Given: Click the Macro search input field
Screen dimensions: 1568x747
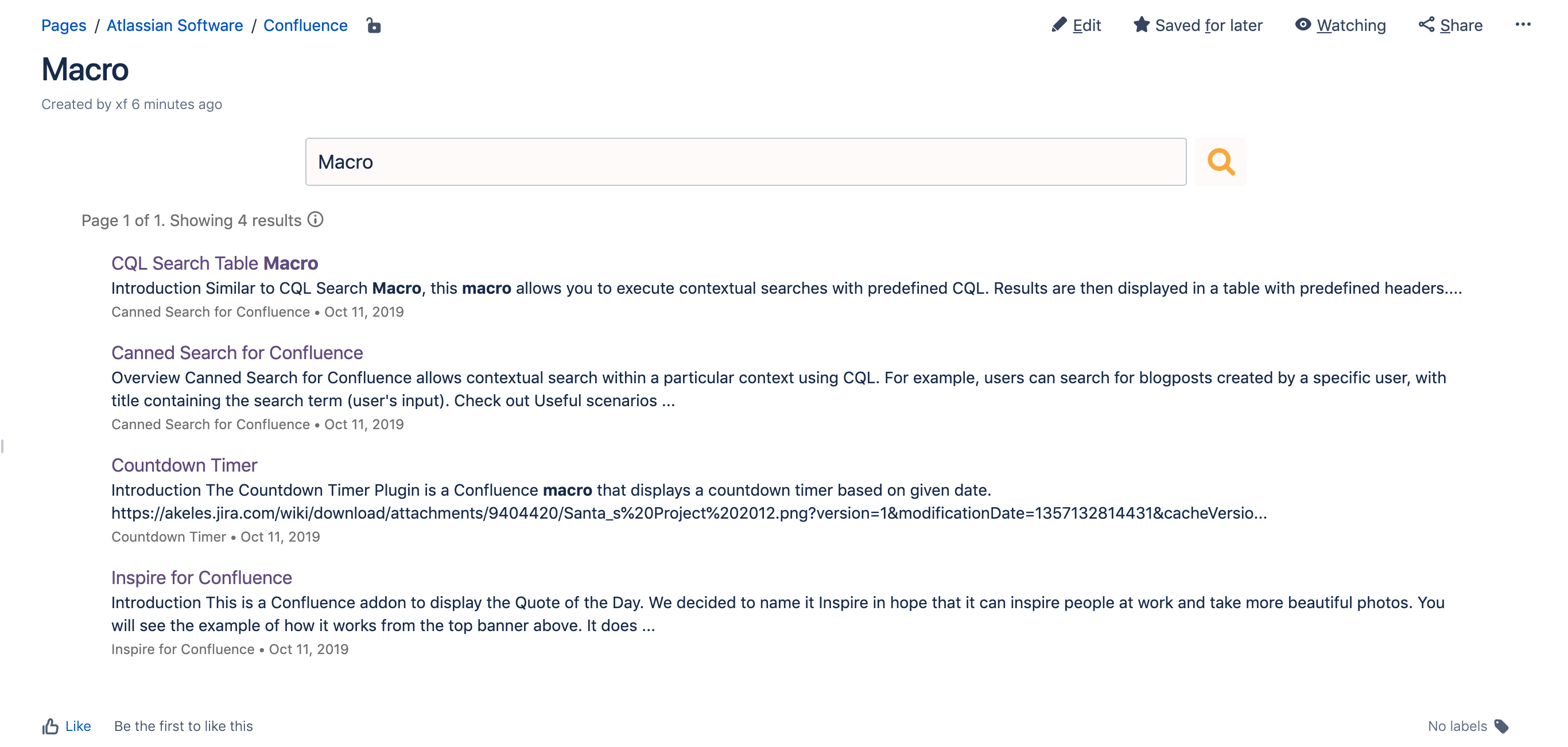Looking at the screenshot, I should (745, 162).
